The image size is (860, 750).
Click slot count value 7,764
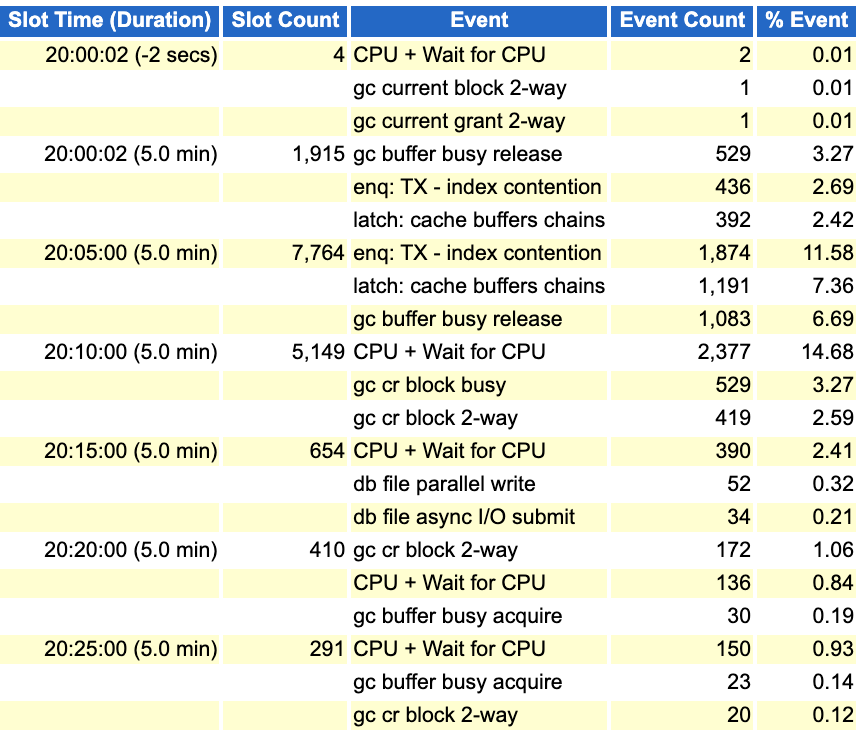point(318,253)
